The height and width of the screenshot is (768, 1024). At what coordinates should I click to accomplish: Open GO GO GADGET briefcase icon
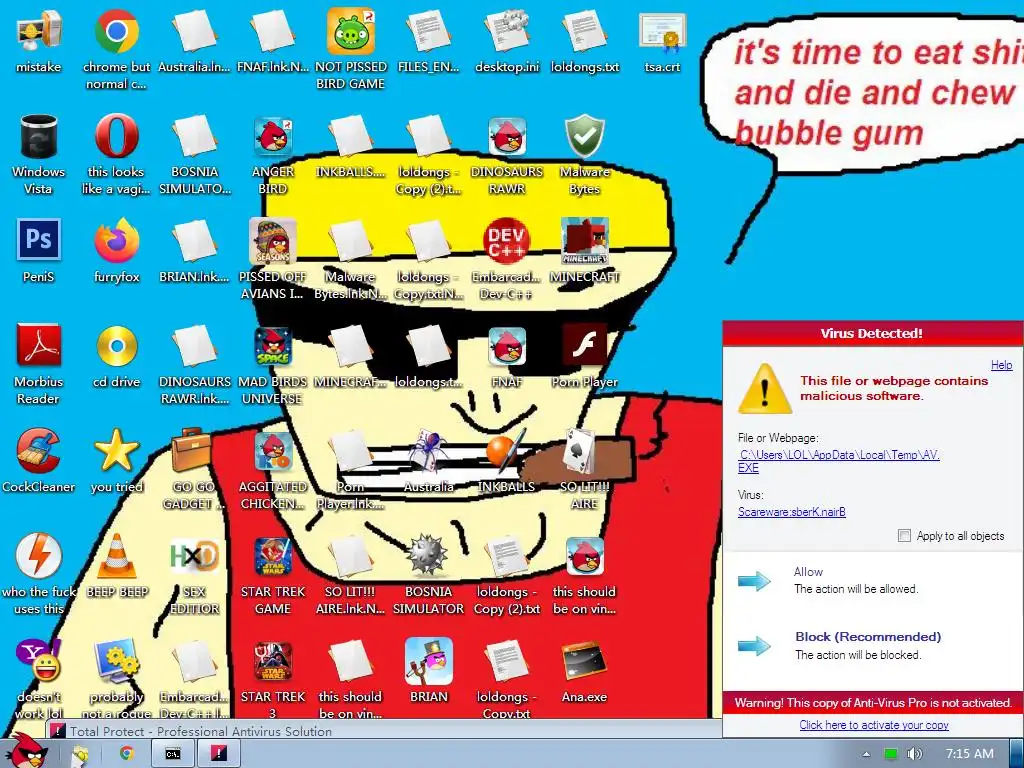click(191, 451)
